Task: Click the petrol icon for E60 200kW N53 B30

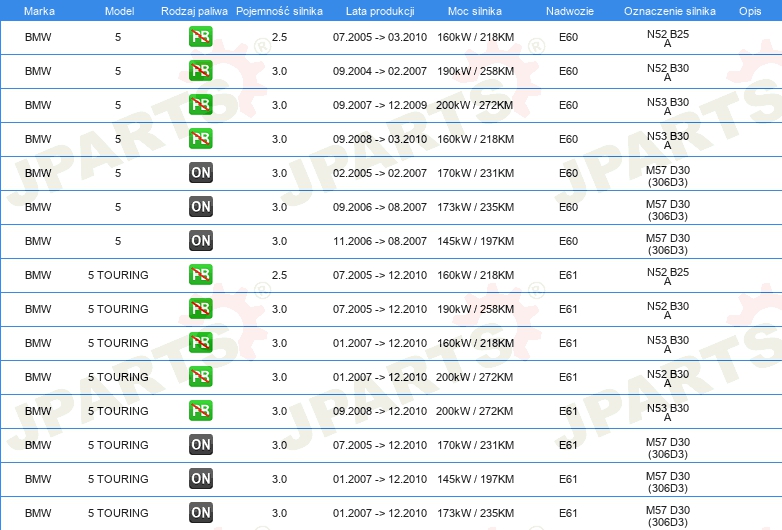Action: coord(200,105)
